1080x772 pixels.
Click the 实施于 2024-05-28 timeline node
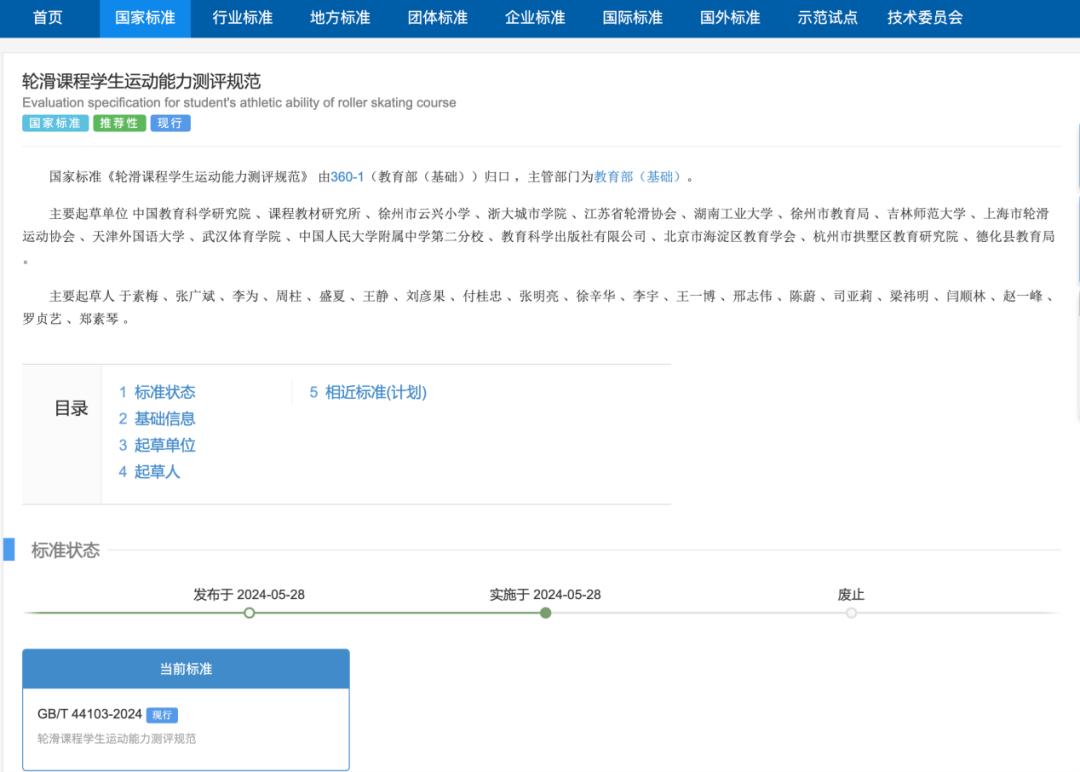tap(545, 613)
